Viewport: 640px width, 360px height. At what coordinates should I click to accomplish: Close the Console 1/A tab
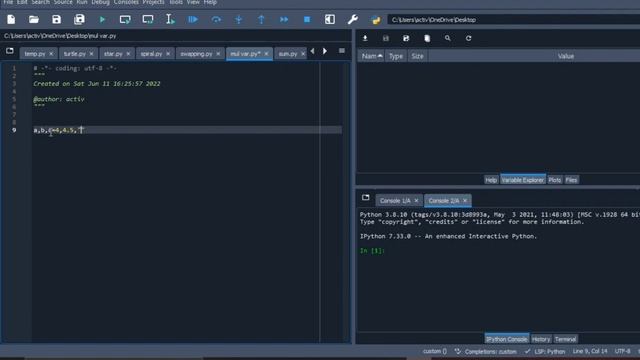pyautogui.click(x=416, y=200)
